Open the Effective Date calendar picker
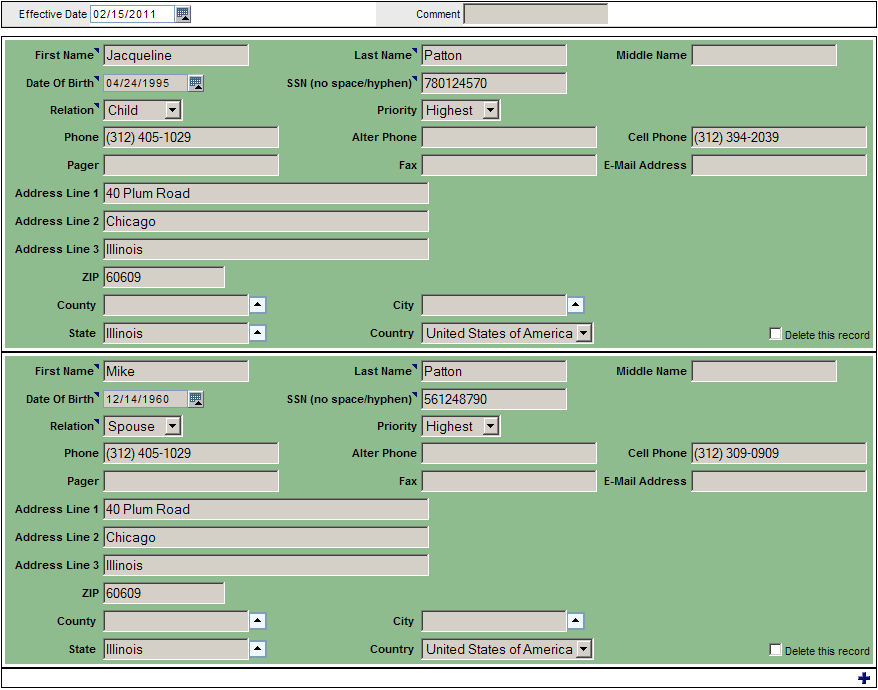Image resolution: width=878 pixels, height=690 pixels. [x=183, y=14]
